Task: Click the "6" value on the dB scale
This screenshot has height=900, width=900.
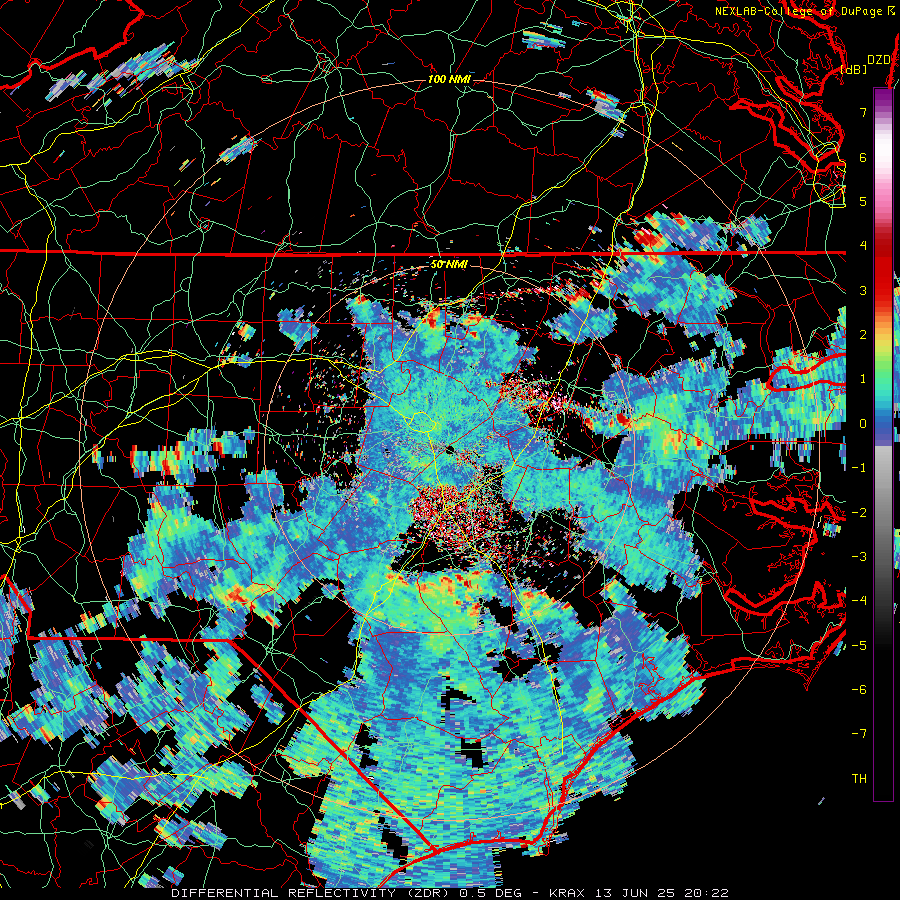Action: (863, 157)
